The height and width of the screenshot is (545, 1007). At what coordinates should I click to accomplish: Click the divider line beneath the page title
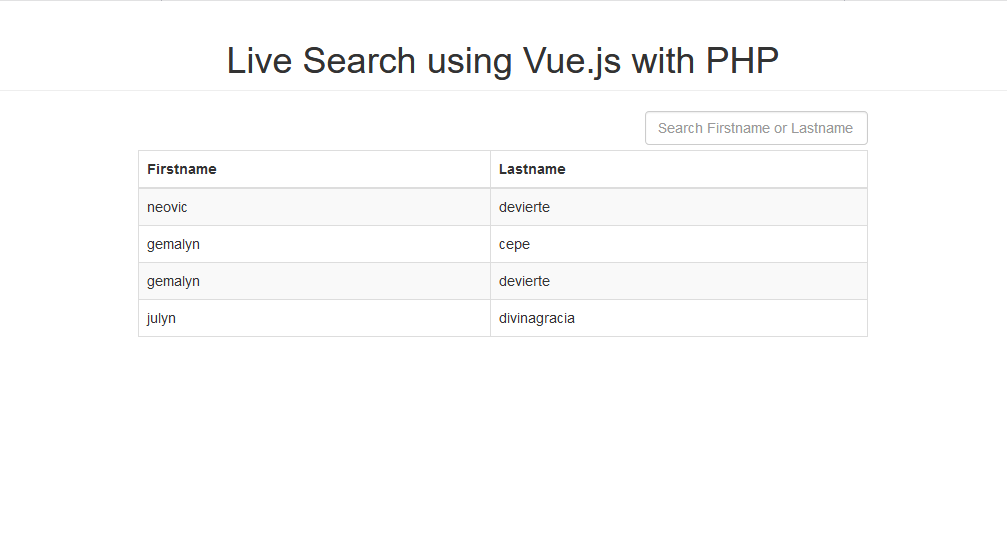coord(503,90)
